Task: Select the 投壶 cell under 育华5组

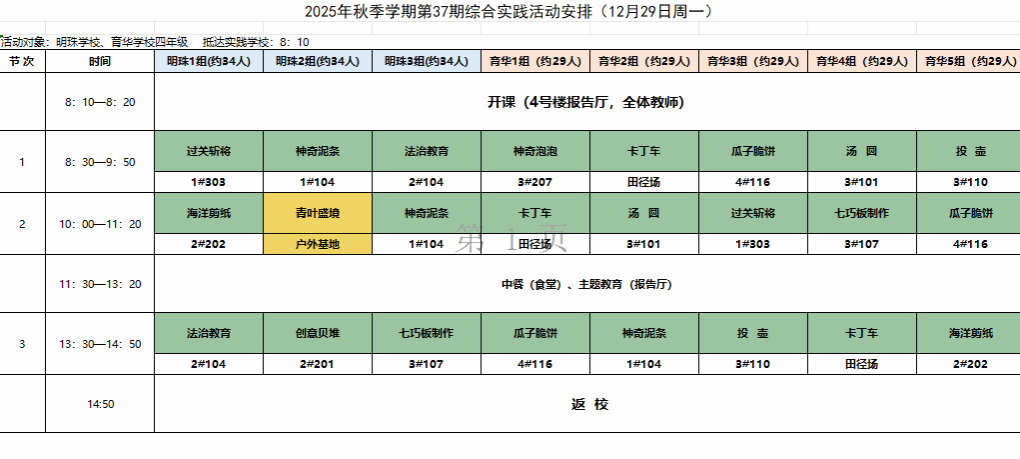Action: point(968,151)
